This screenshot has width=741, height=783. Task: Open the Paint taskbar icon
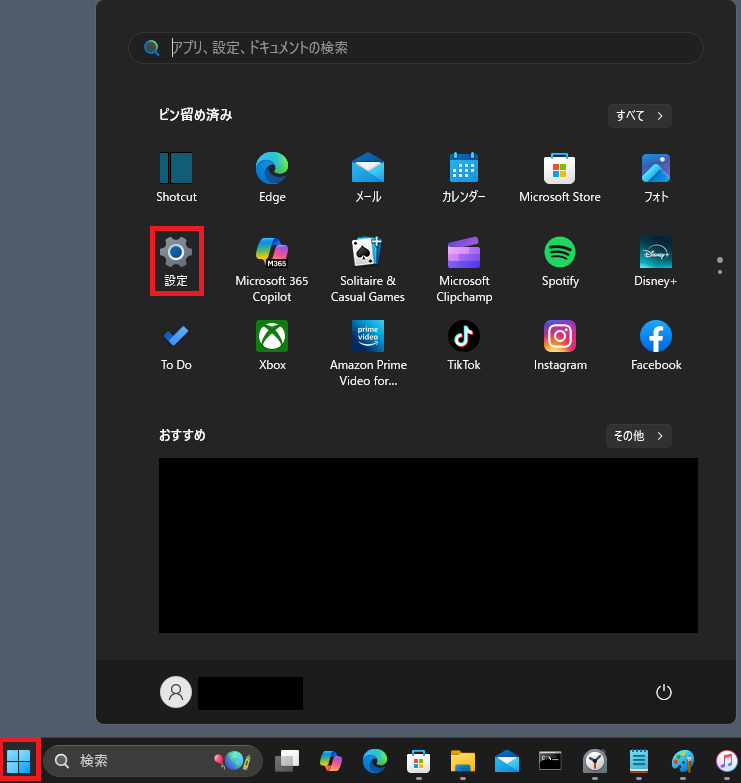coord(683,761)
